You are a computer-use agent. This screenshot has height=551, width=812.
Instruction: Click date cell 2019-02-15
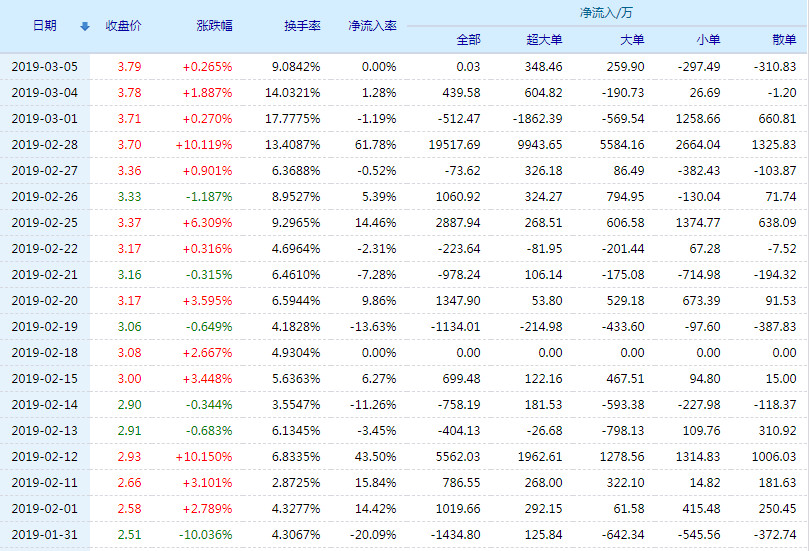click(45, 379)
